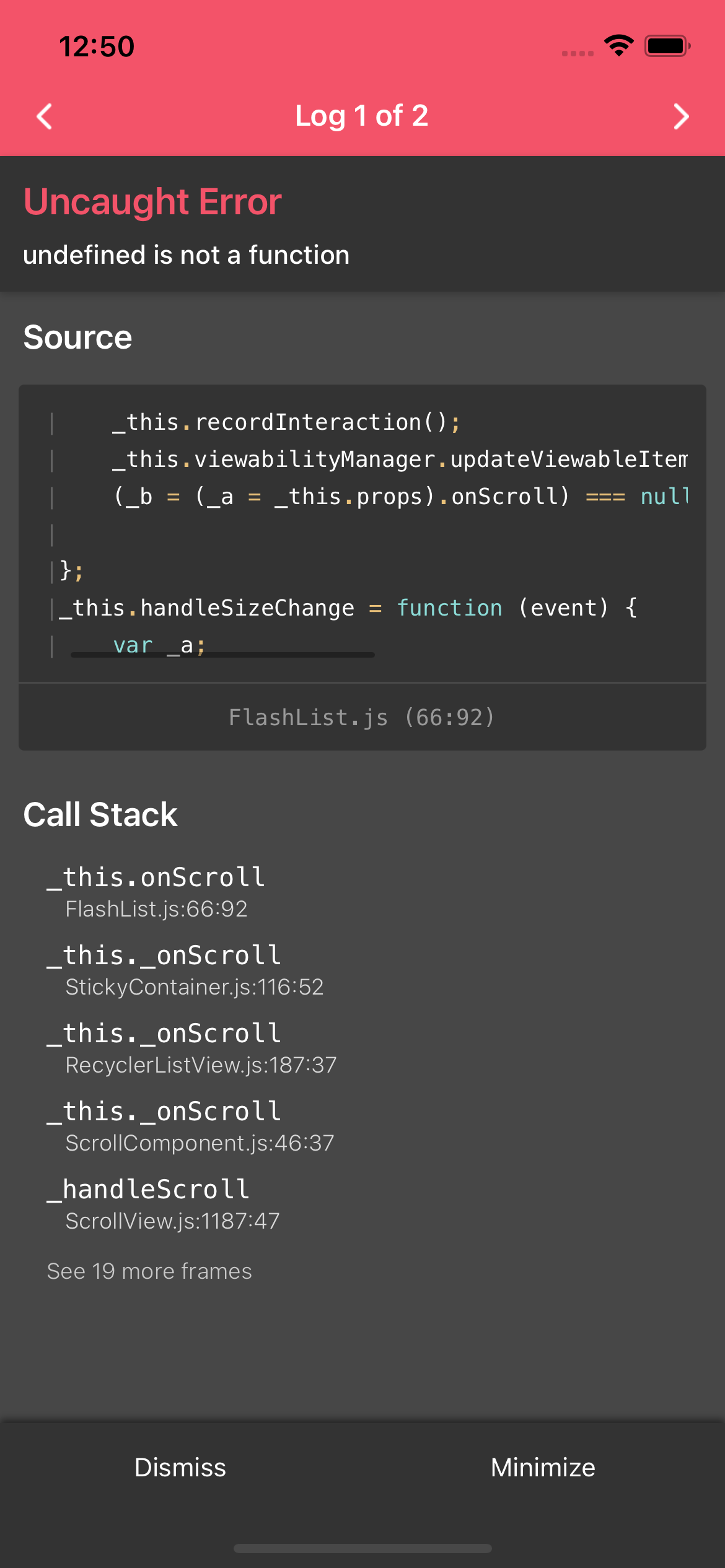The width and height of the screenshot is (725, 1568).
Task: Click the Uncaught Error heading
Action: click(x=151, y=202)
